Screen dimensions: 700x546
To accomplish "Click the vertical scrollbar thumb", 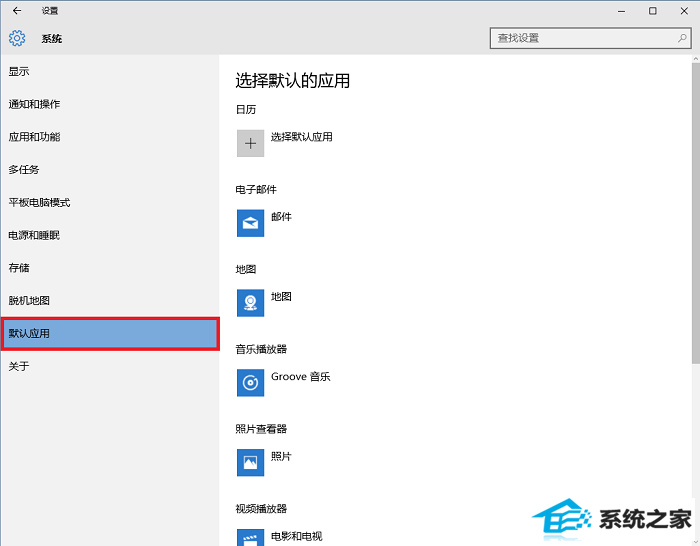I will click(x=696, y=213).
